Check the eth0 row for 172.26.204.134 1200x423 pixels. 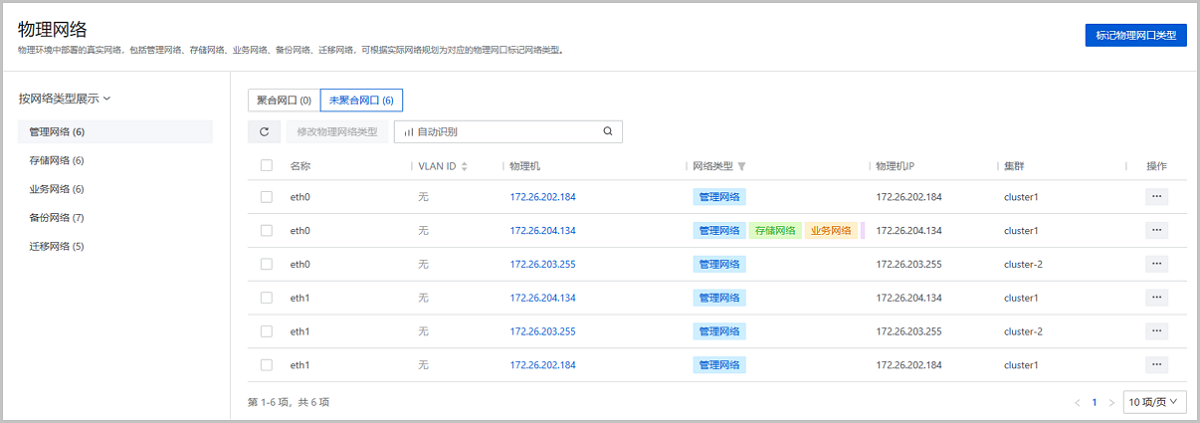[x=266, y=231]
